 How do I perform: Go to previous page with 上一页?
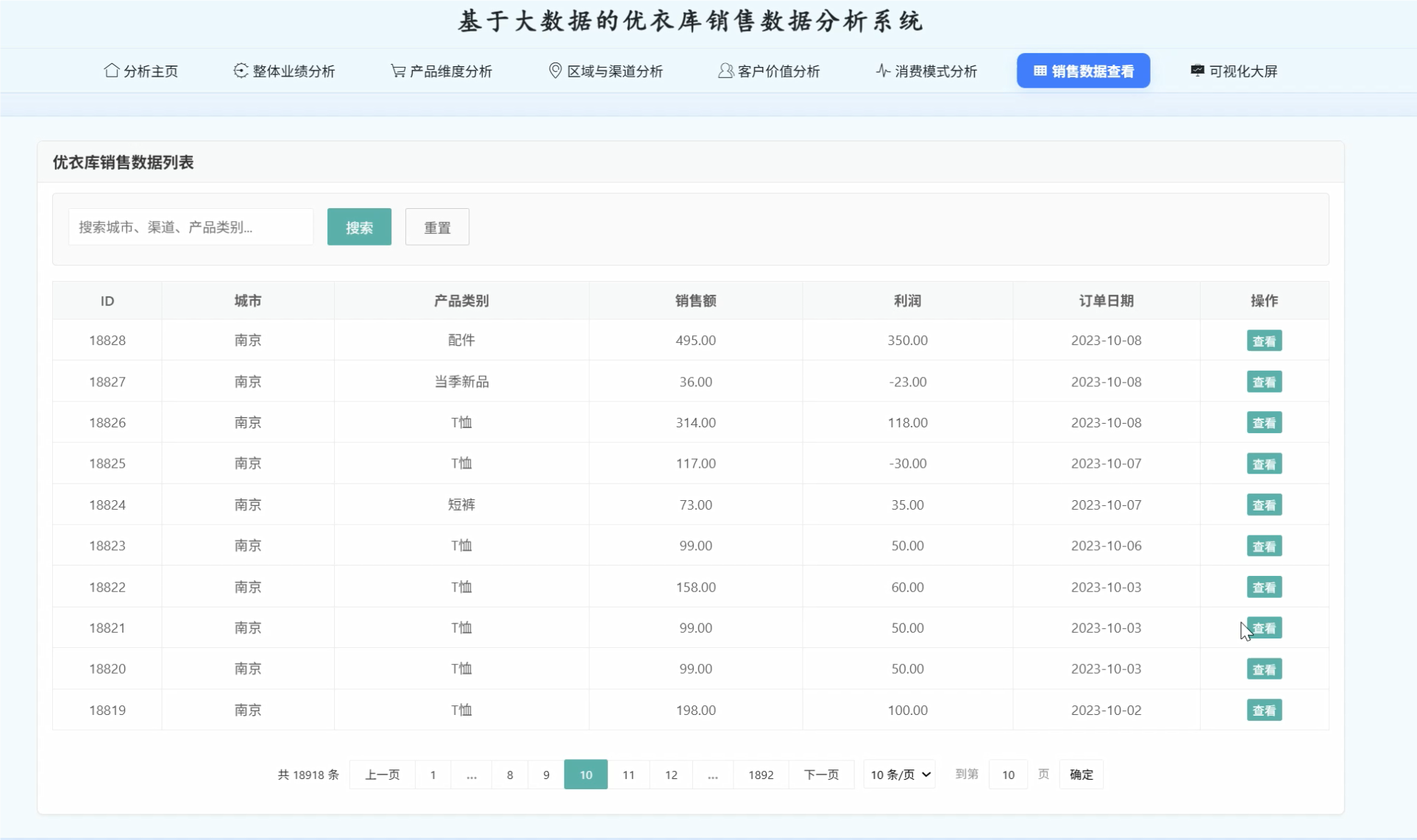[x=383, y=775]
